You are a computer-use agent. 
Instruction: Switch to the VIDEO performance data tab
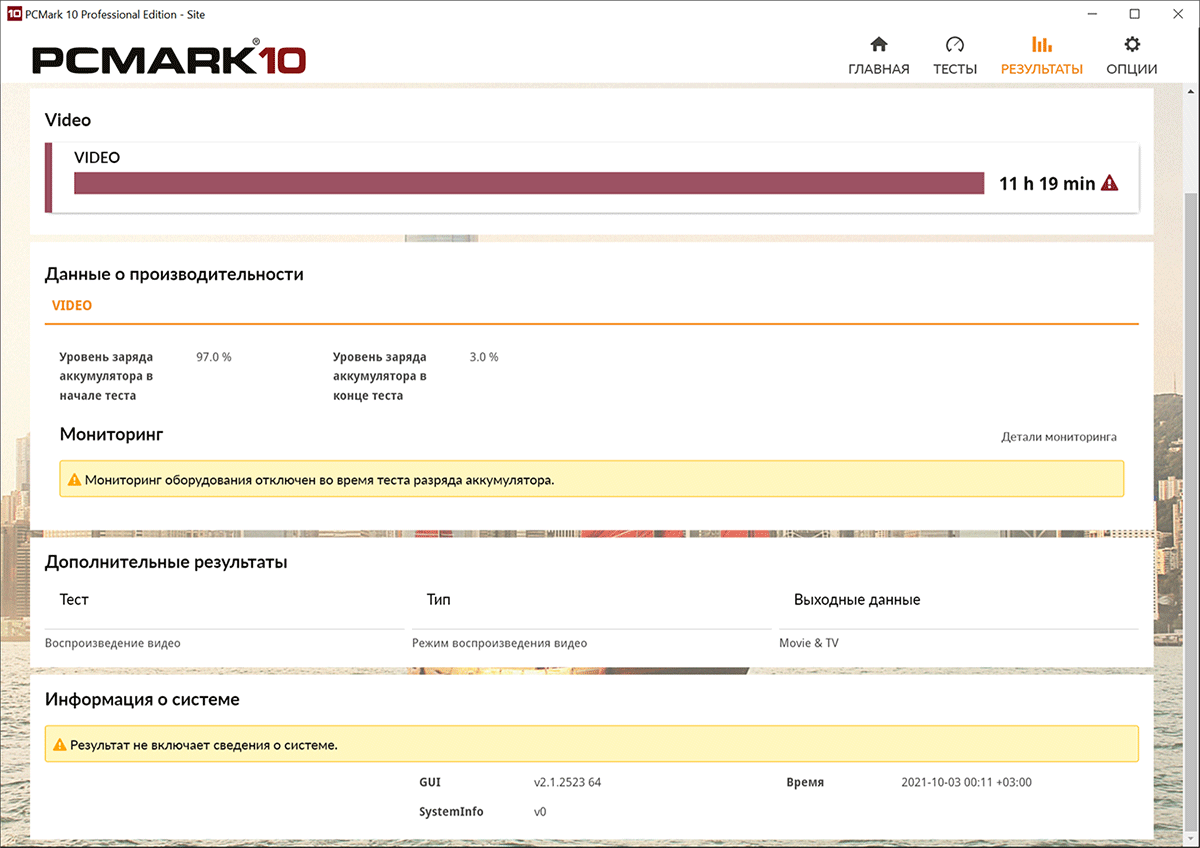(72, 306)
